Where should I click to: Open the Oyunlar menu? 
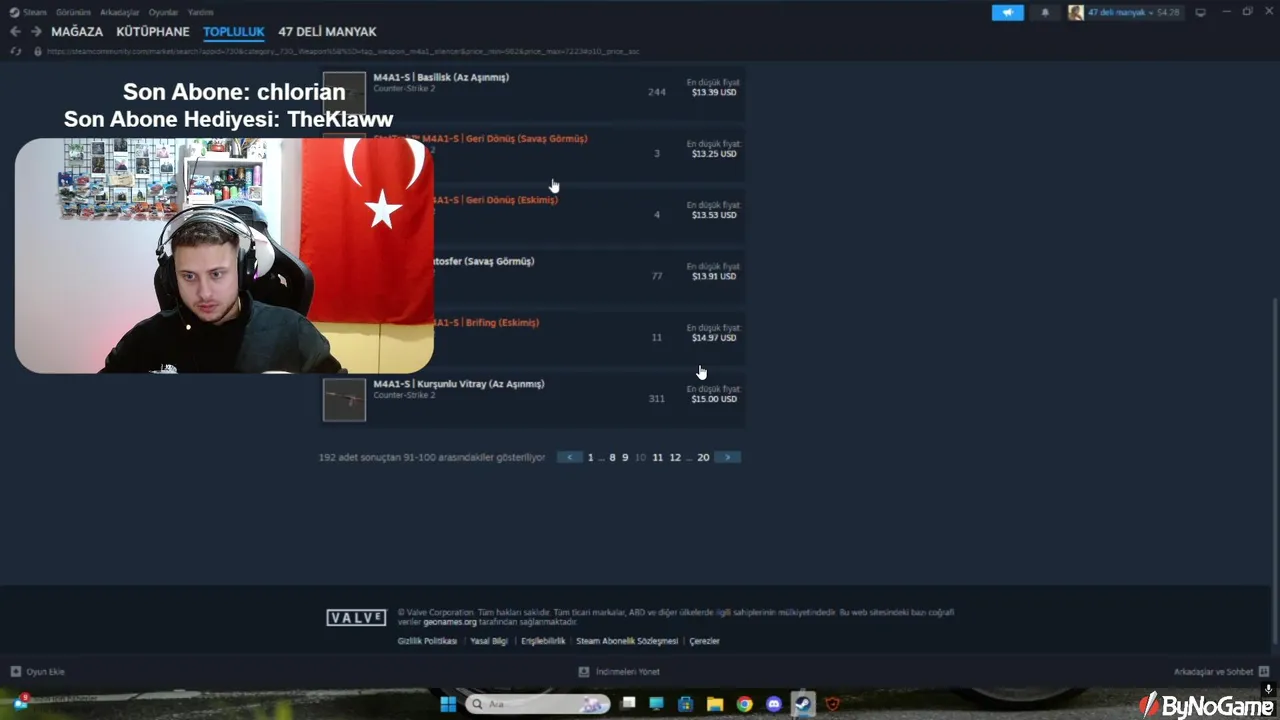pyautogui.click(x=163, y=12)
